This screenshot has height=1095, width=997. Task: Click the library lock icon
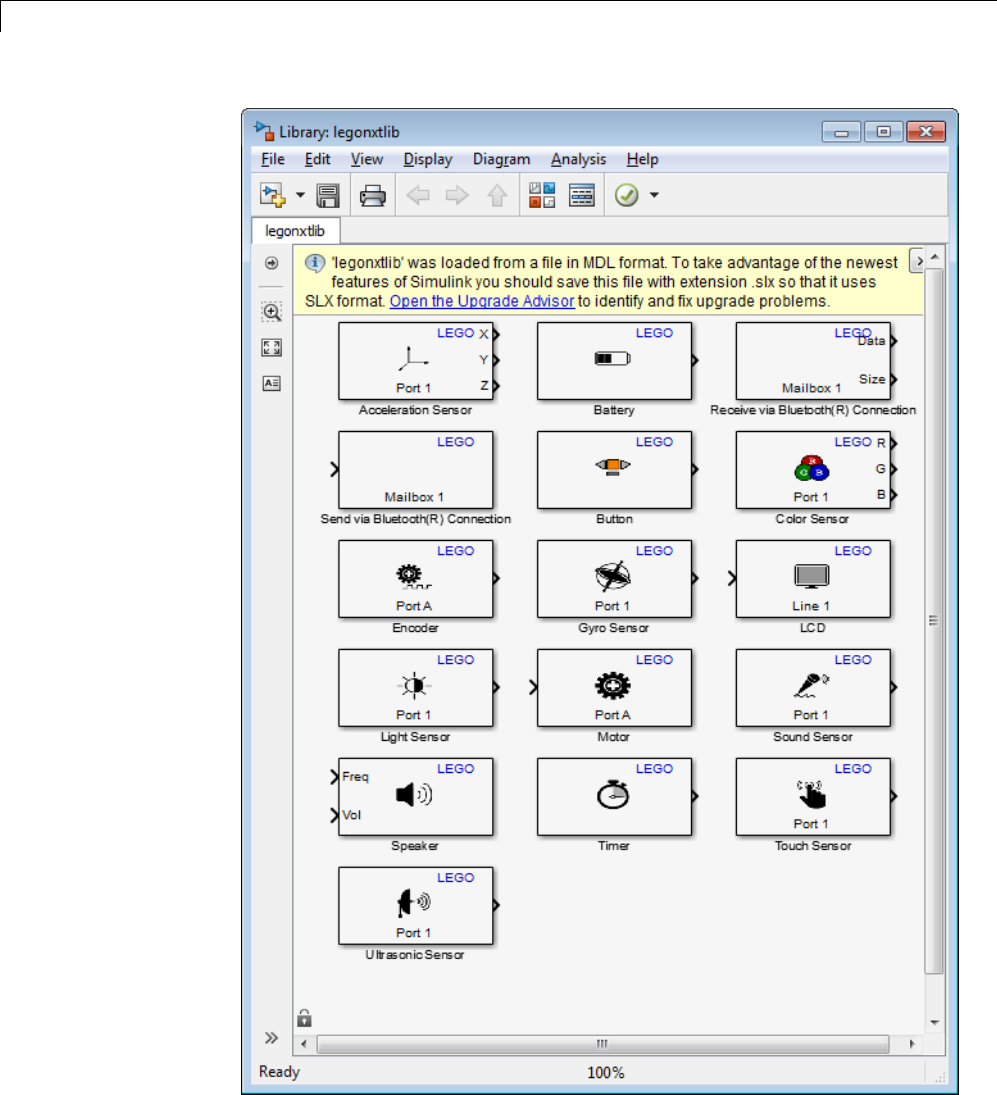coord(304,1018)
